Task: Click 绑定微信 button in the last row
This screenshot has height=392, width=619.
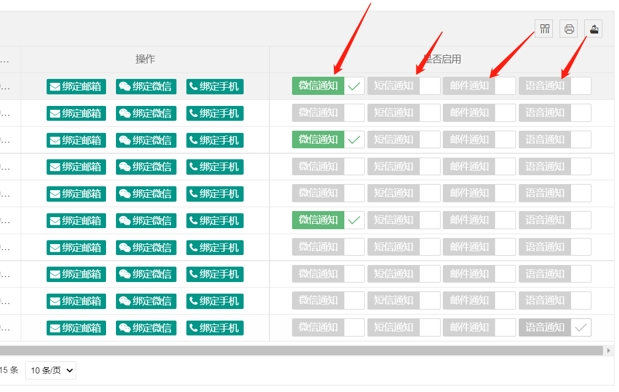Action: [146, 328]
